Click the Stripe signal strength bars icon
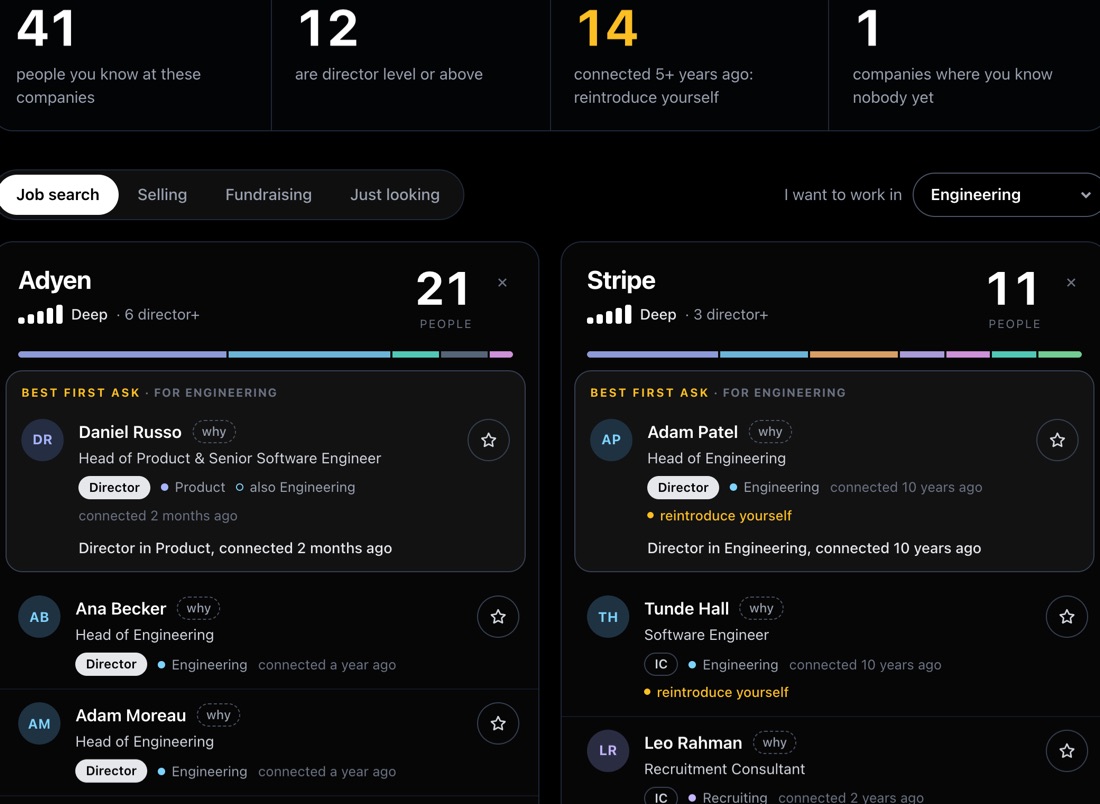Image resolution: width=1100 pixels, height=804 pixels. [x=610, y=314]
